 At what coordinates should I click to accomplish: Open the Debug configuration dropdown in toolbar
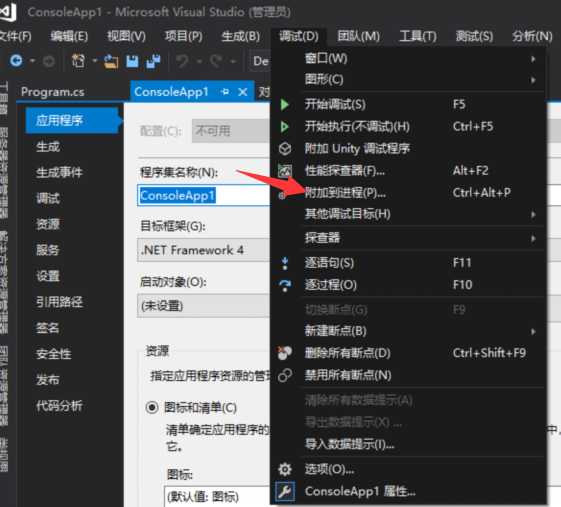260,61
